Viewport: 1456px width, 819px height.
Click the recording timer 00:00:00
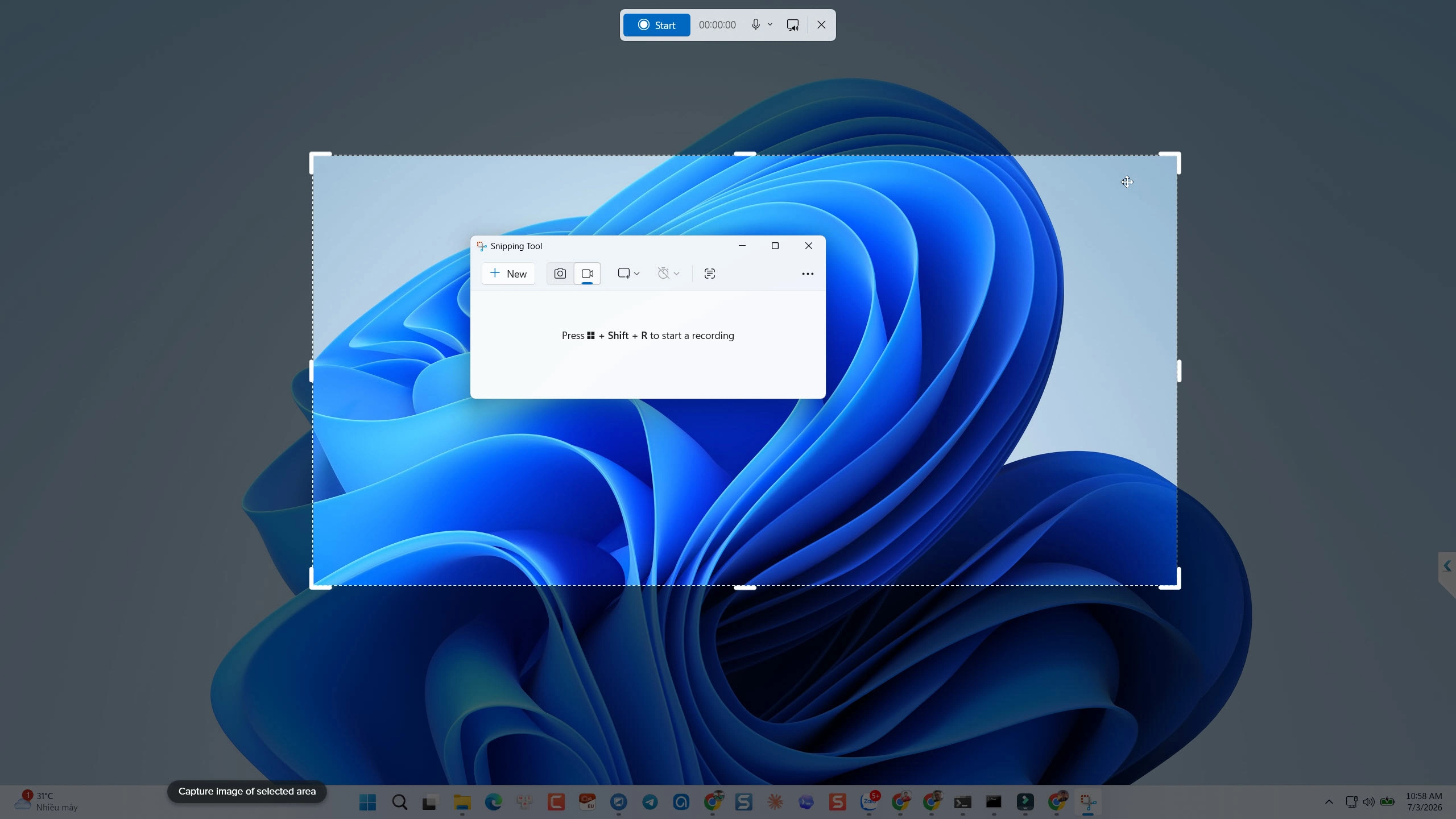pyautogui.click(x=717, y=25)
